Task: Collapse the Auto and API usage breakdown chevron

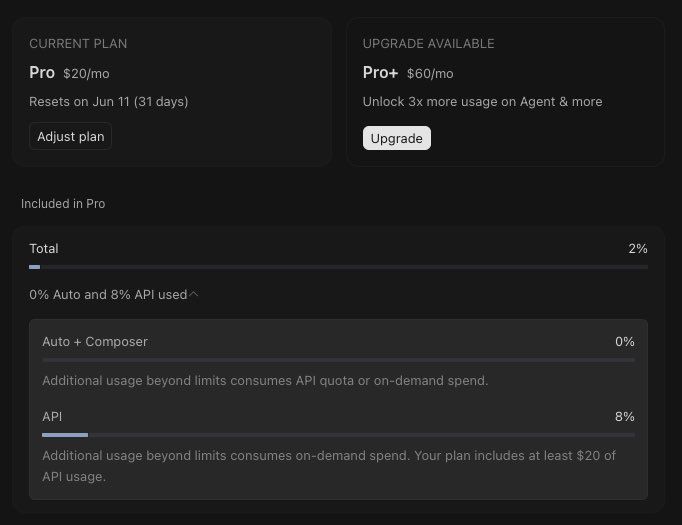Action: [x=194, y=294]
